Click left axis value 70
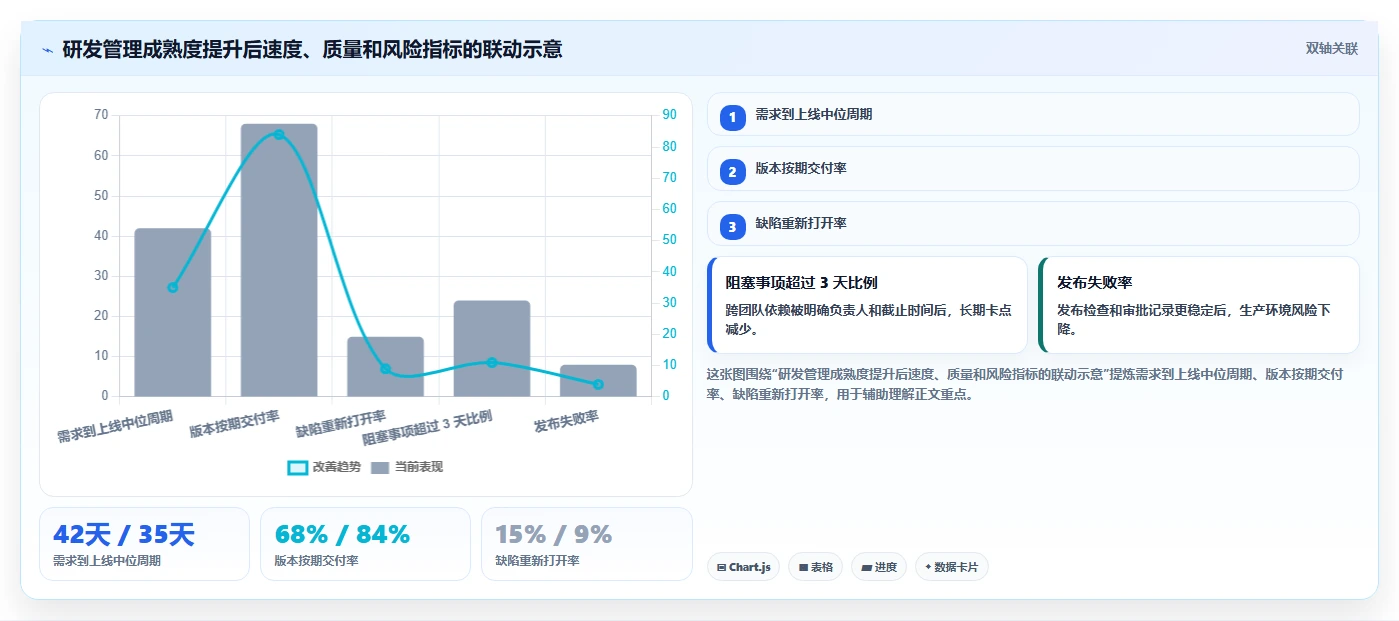Viewport: 1399px width, 621px height. 101,115
